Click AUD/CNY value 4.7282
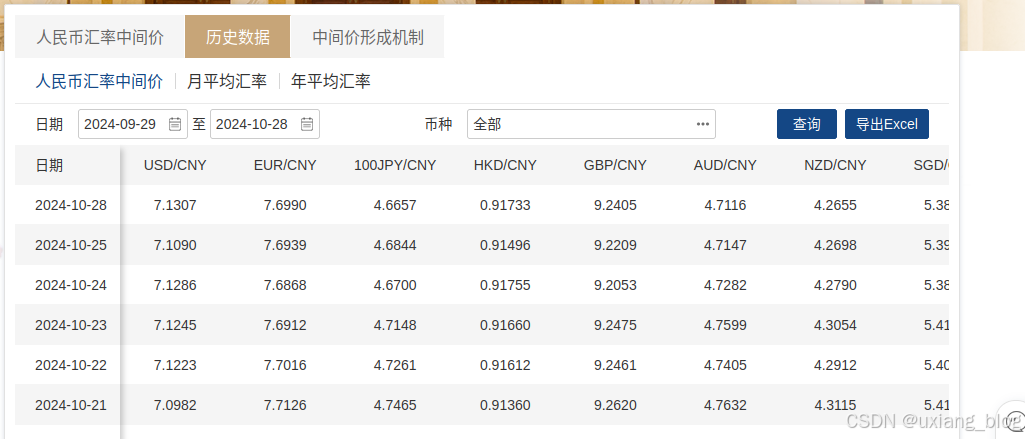This screenshot has width=1025, height=439. click(725, 285)
